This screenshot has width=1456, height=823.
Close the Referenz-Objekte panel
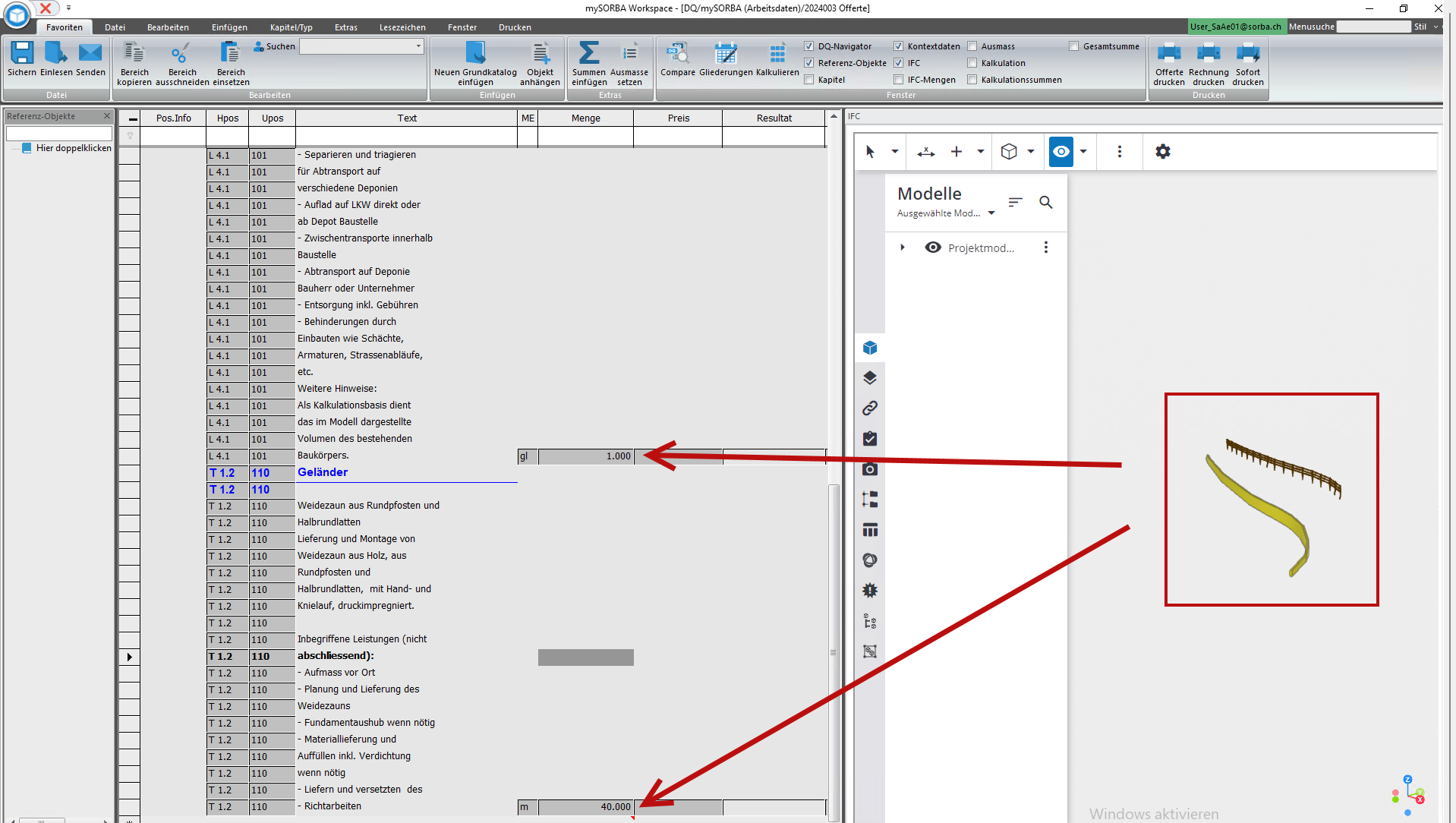click(107, 116)
